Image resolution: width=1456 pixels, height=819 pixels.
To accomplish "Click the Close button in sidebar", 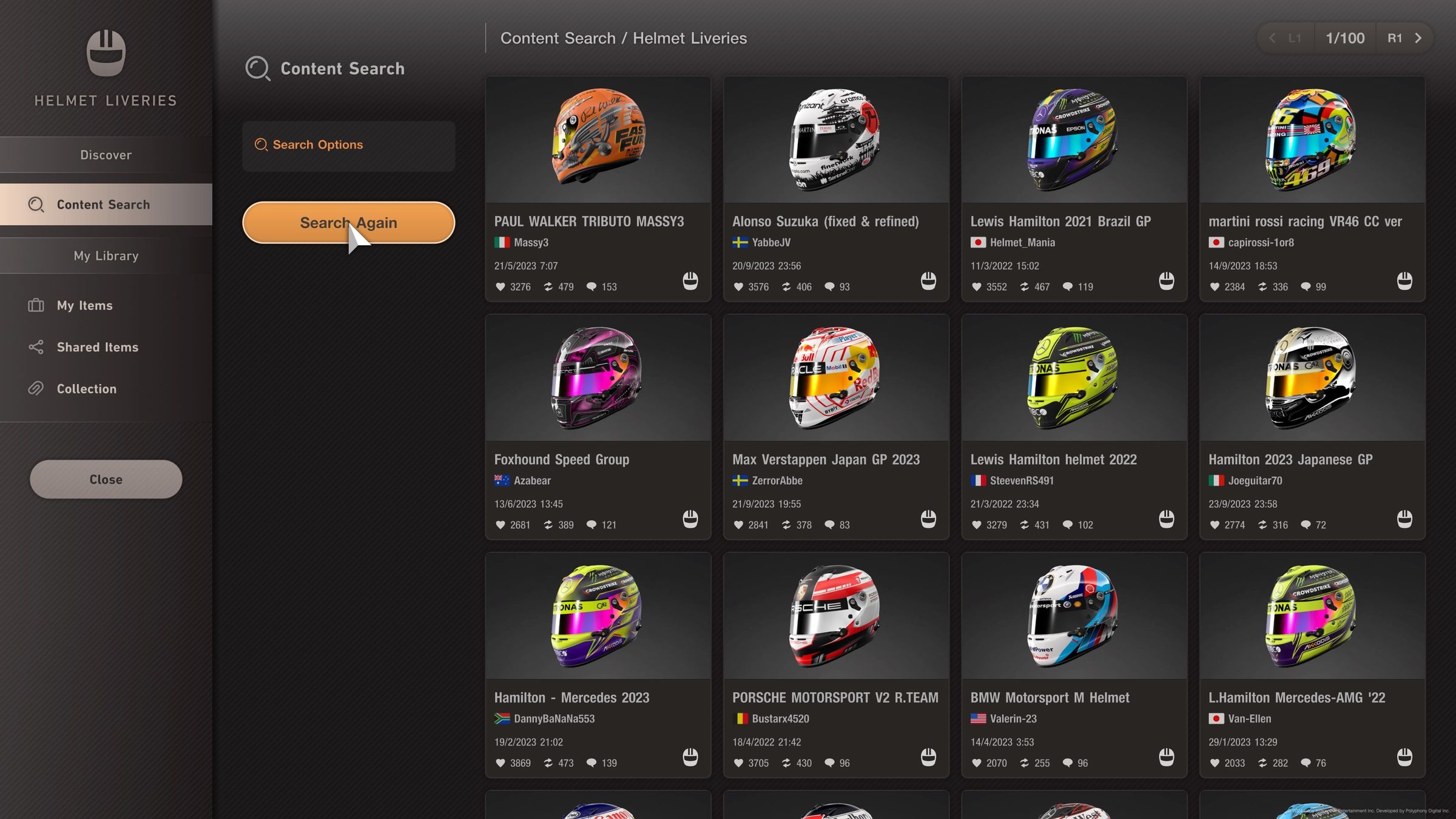I will coord(106,479).
